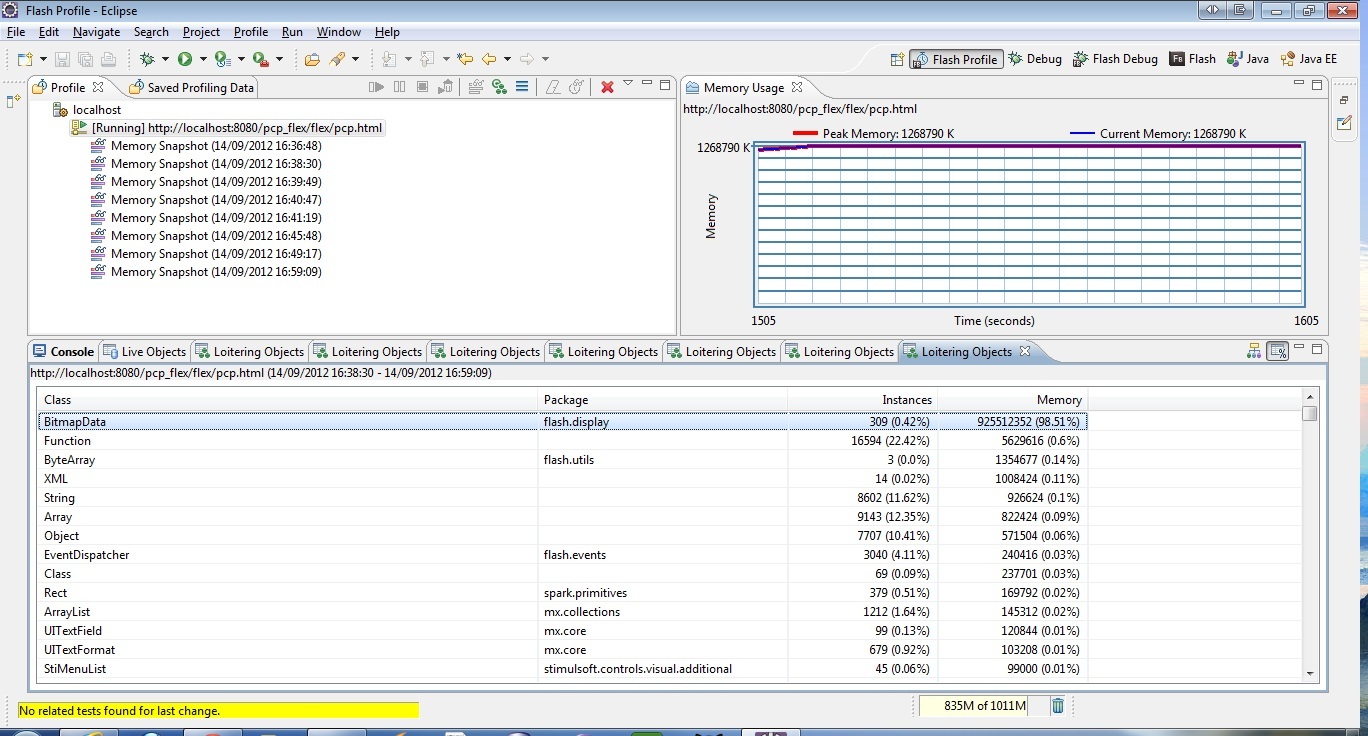Click the Print toolbar icon

108,59
